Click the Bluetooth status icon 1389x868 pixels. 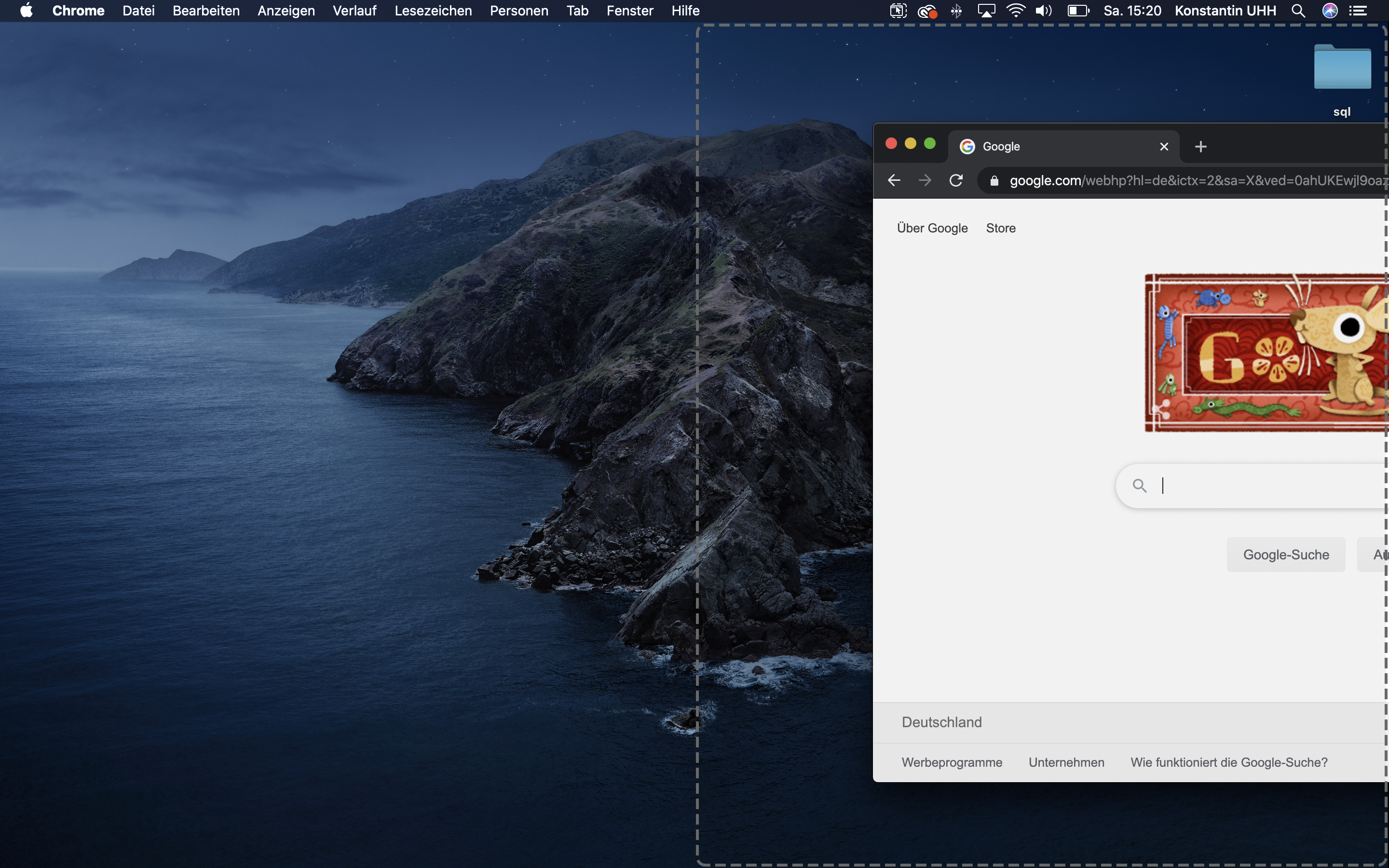point(956,10)
